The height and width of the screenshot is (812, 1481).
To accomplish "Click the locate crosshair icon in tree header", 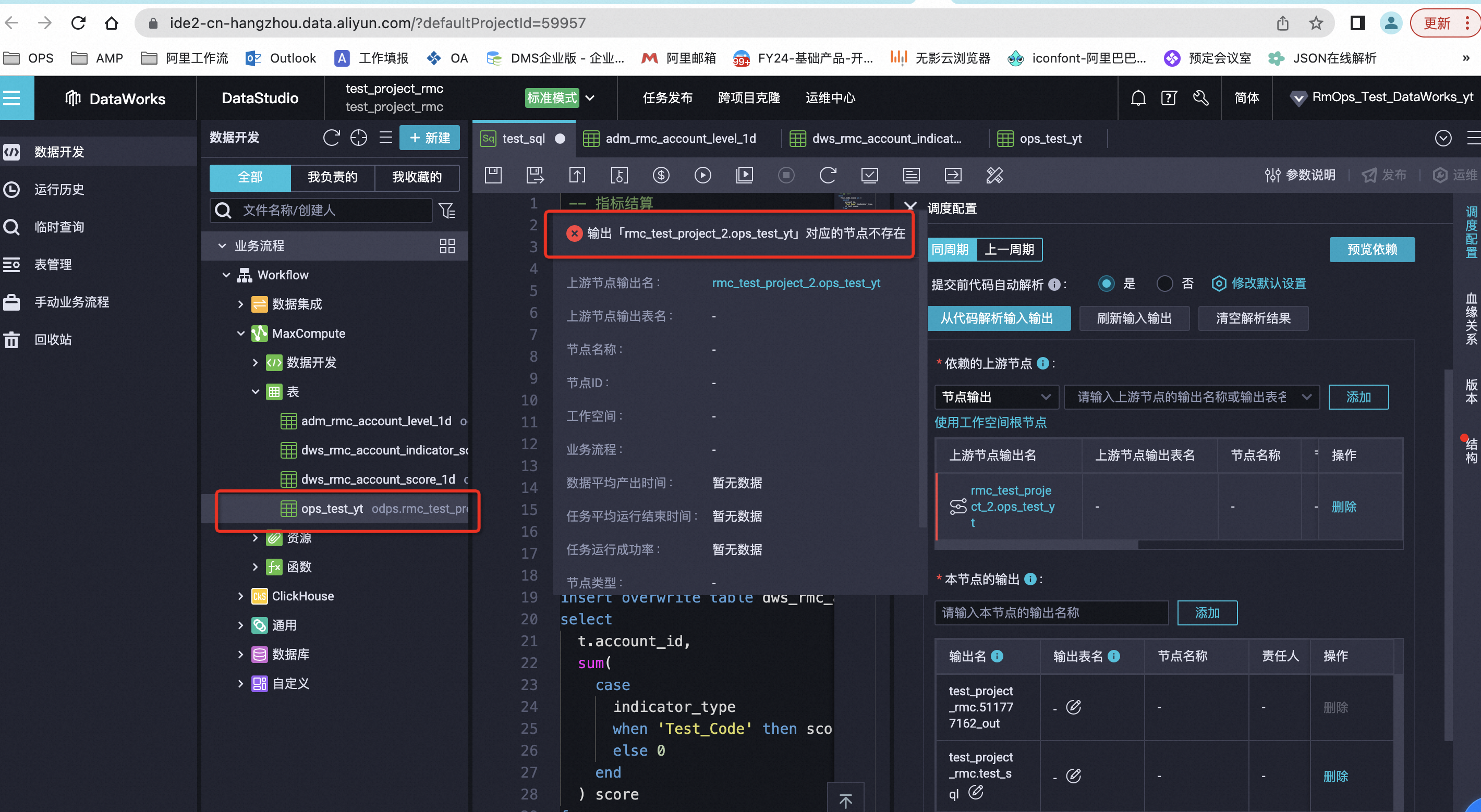I will tap(359, 138).
